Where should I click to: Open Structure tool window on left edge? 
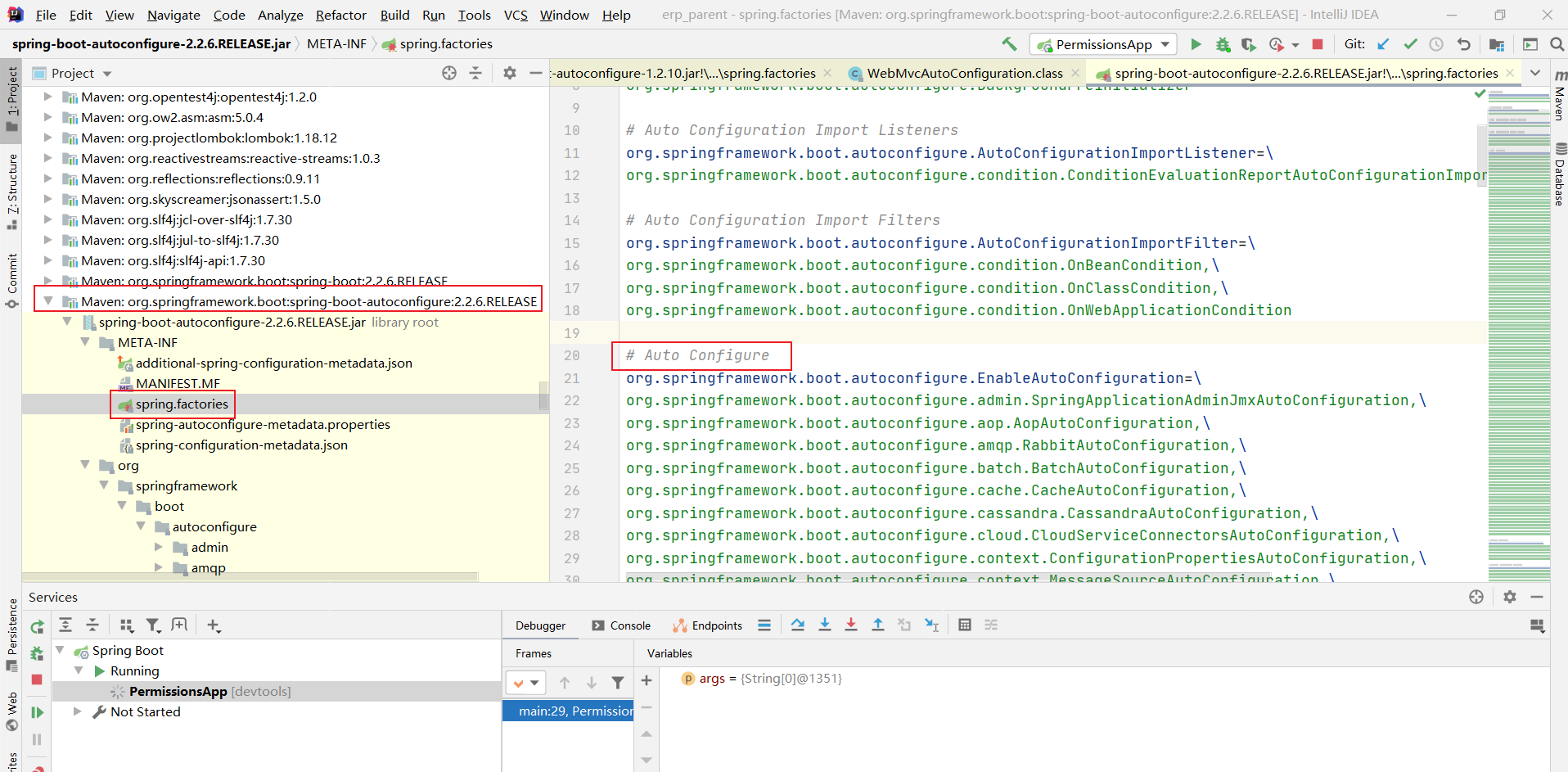tap(11, 191)
